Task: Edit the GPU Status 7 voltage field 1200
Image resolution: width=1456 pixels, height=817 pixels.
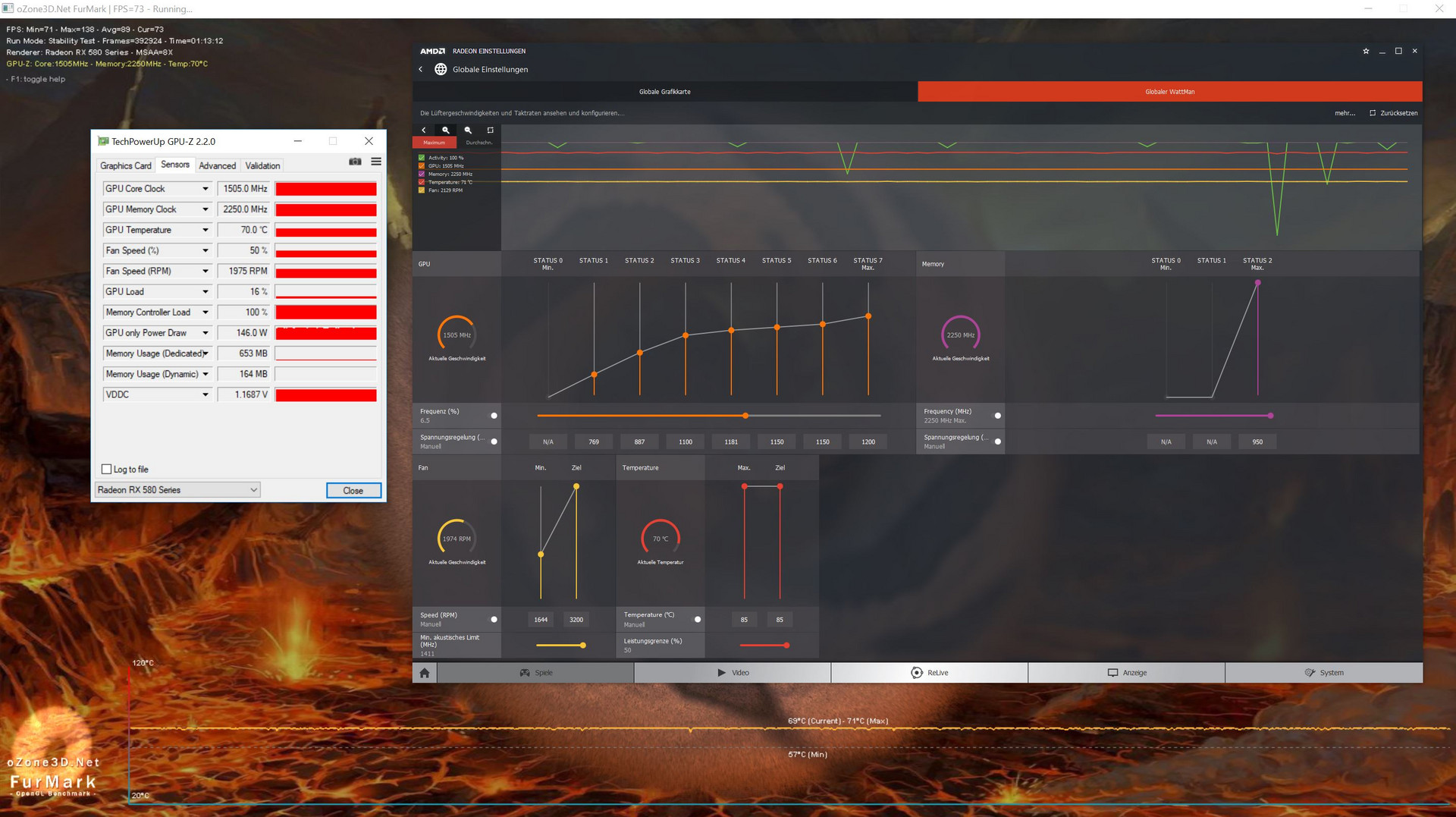Action: click(868, 441)
